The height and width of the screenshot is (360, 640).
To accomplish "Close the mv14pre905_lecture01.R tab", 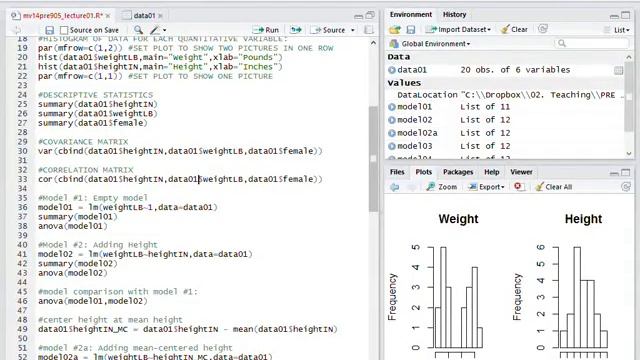I will [108, 16].
